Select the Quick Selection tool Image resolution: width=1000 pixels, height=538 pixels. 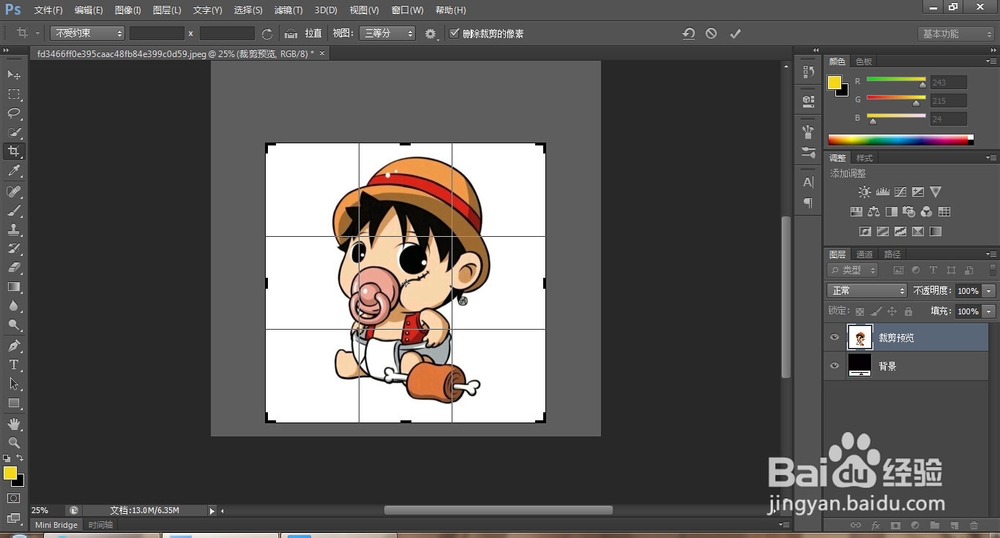(x=13, y=133)
